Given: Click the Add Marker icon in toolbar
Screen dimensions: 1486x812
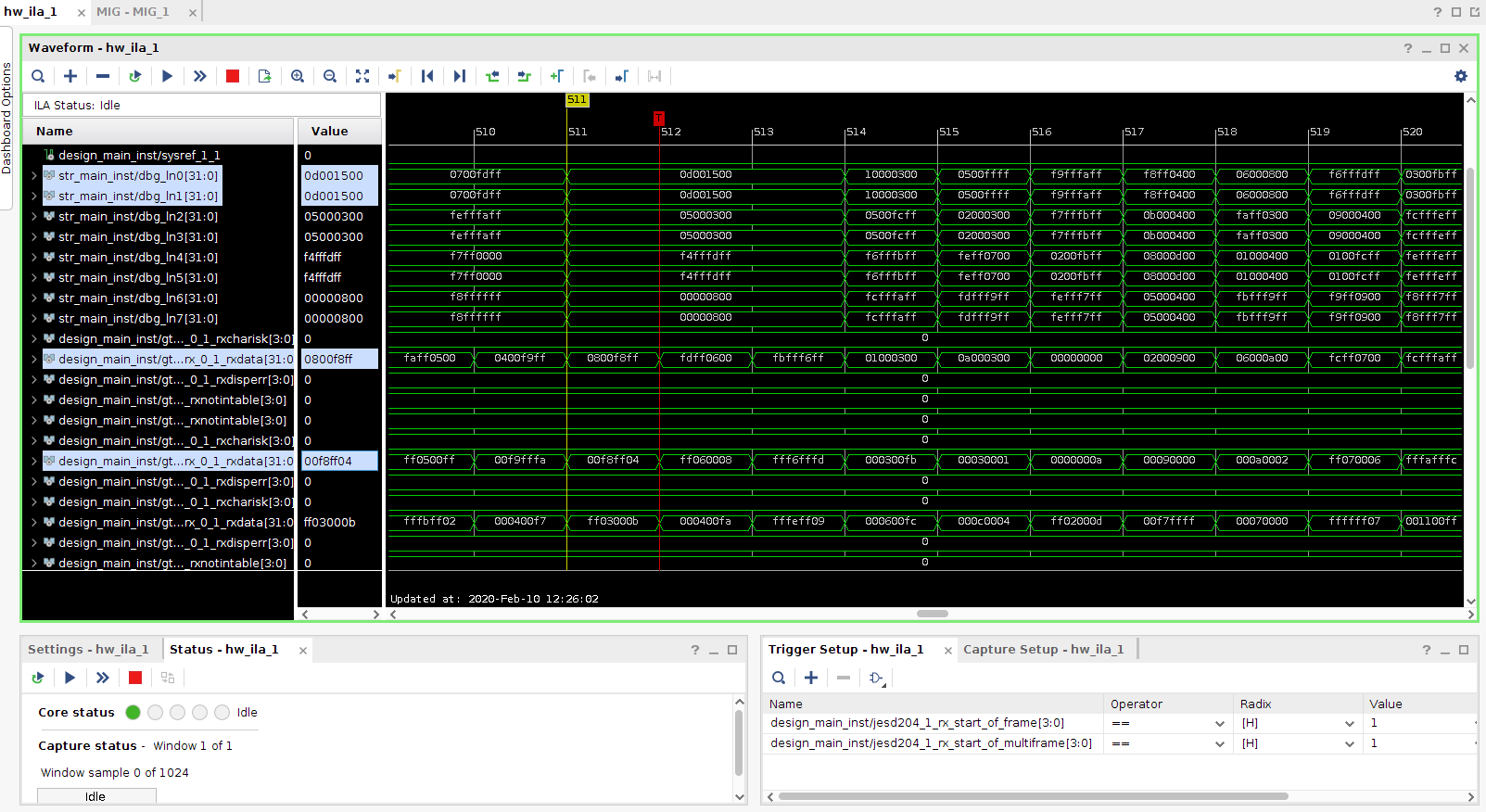Looking at the screenshot, I should [x=556, y=76].
